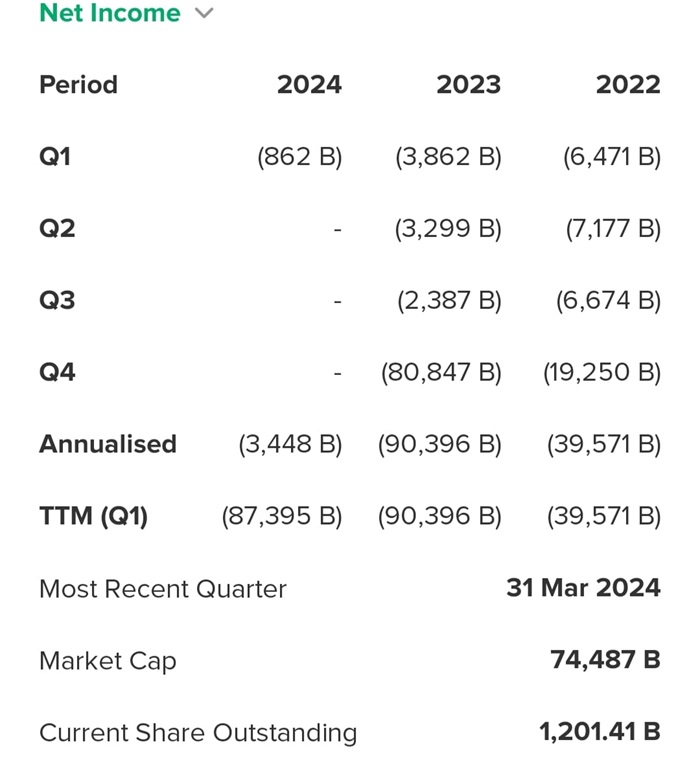Click the Period column header
Viewport: 700px width, 766px height.
[78, 85]
